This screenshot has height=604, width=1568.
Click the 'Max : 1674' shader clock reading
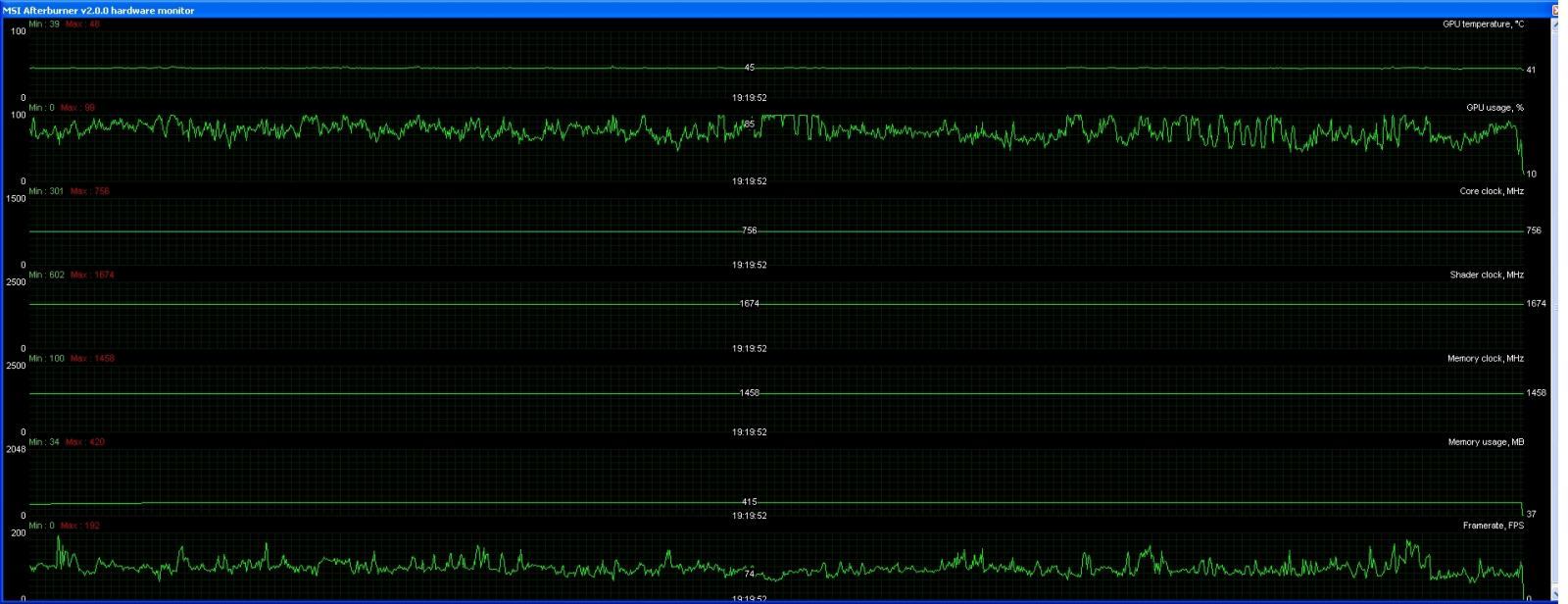point(92,275)
